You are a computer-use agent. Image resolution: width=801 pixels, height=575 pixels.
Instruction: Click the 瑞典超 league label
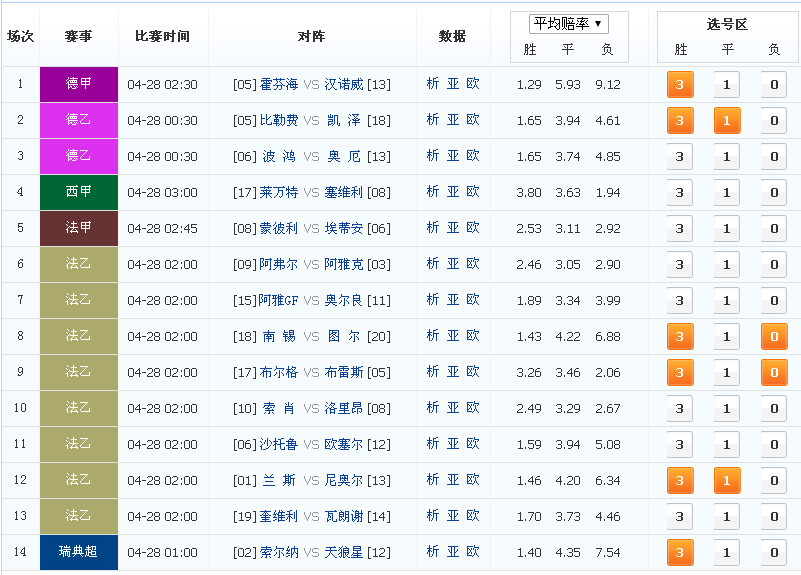pos(79,553)
